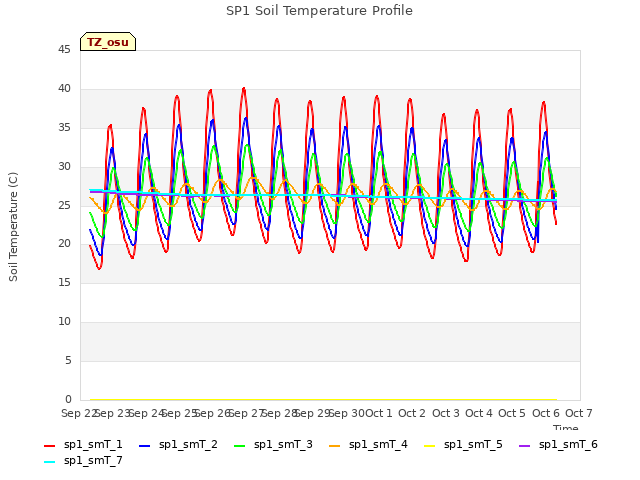Click the Oct 1 x-axis tick label
The image size is (640, 480).
click(378, 413)
